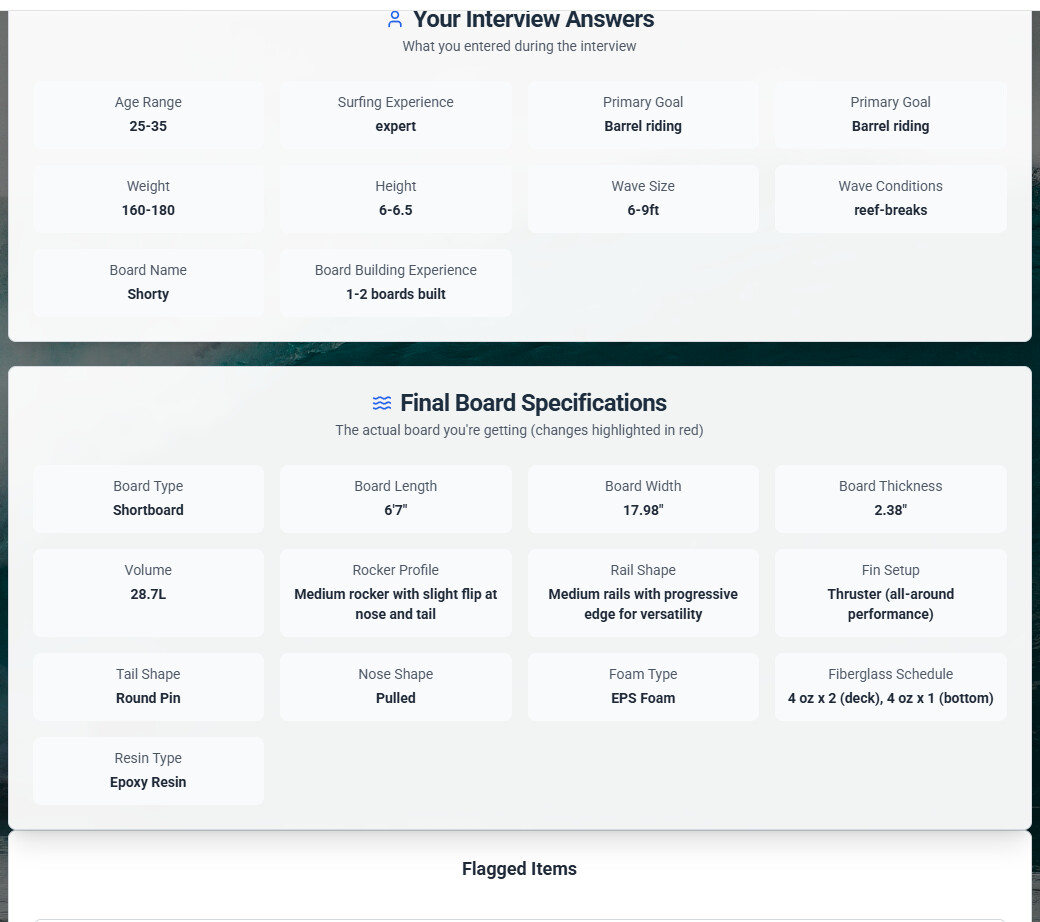The image size is (1040, 922).
Task: Click the Height 6-6.5 card
Action: (395, 199)
